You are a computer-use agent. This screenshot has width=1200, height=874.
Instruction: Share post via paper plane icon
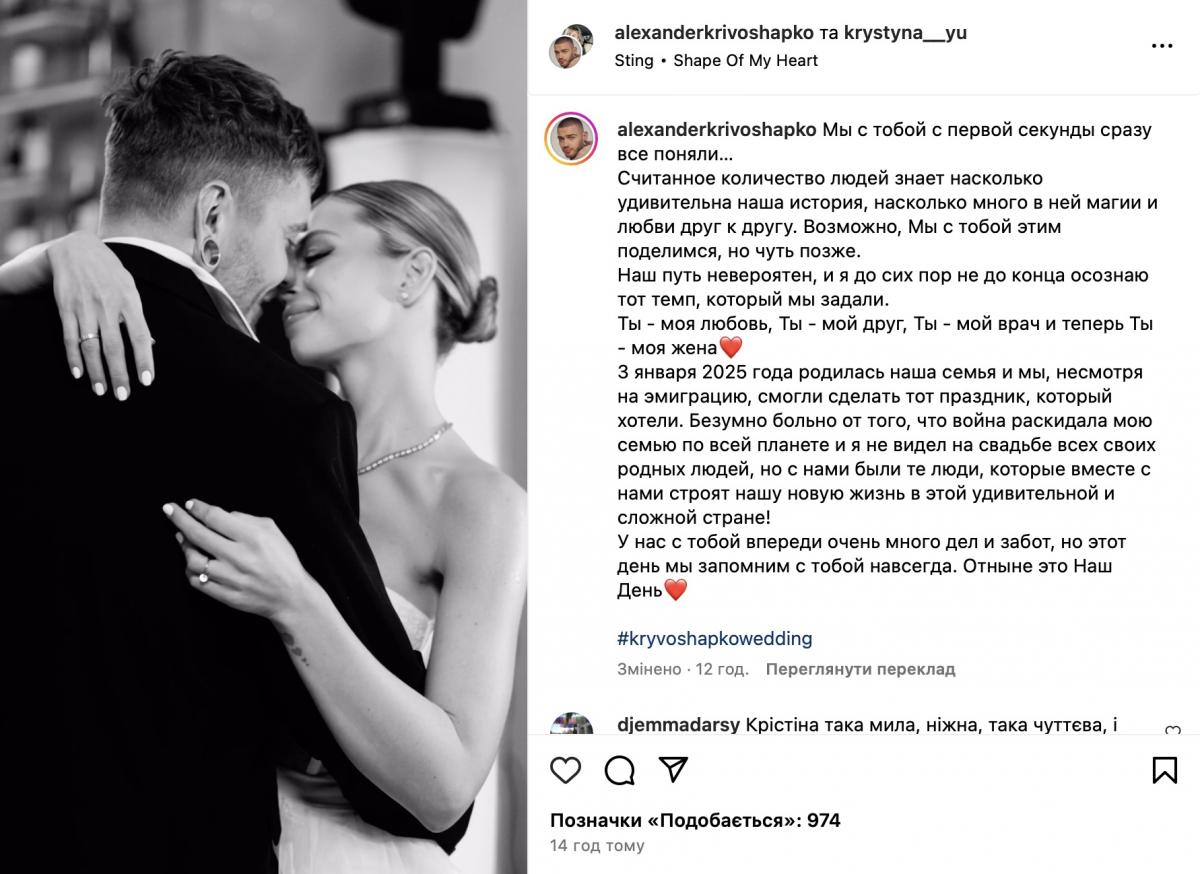674,769
